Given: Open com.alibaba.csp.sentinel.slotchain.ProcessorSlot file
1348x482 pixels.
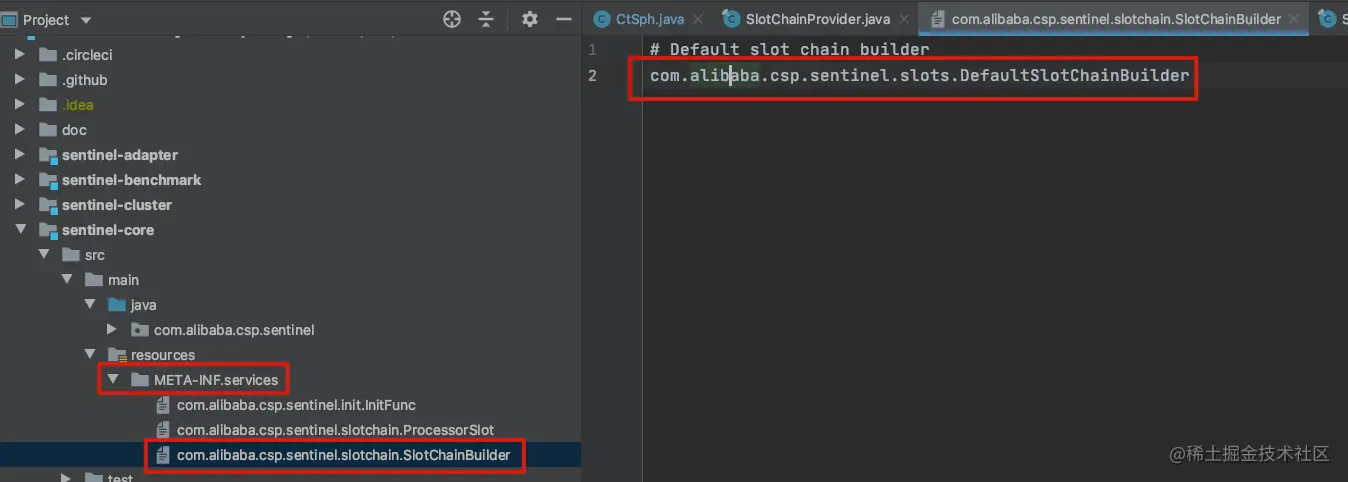Looking at the screenshot, I should [335, 430].
